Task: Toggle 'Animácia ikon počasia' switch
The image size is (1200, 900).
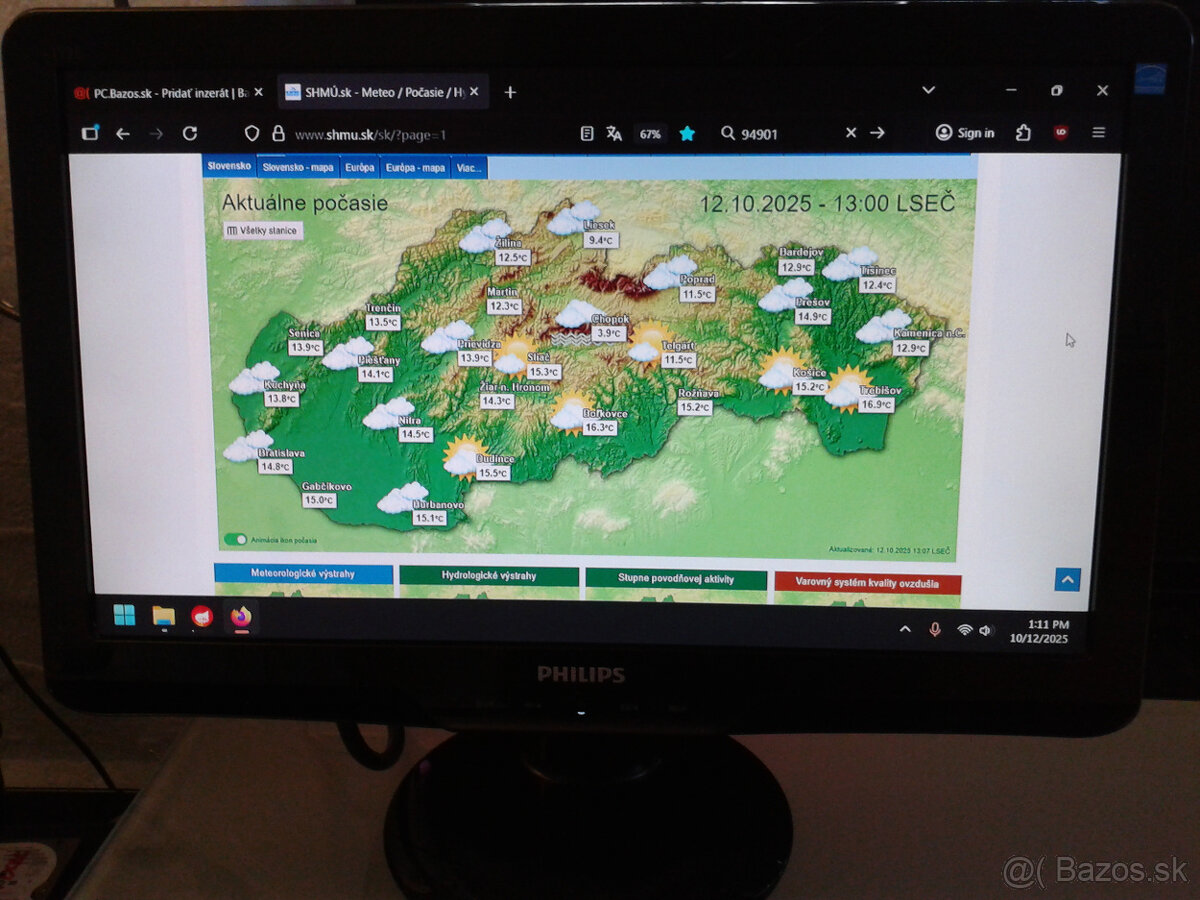Action: pyautogui.click(x=235, y=539)
